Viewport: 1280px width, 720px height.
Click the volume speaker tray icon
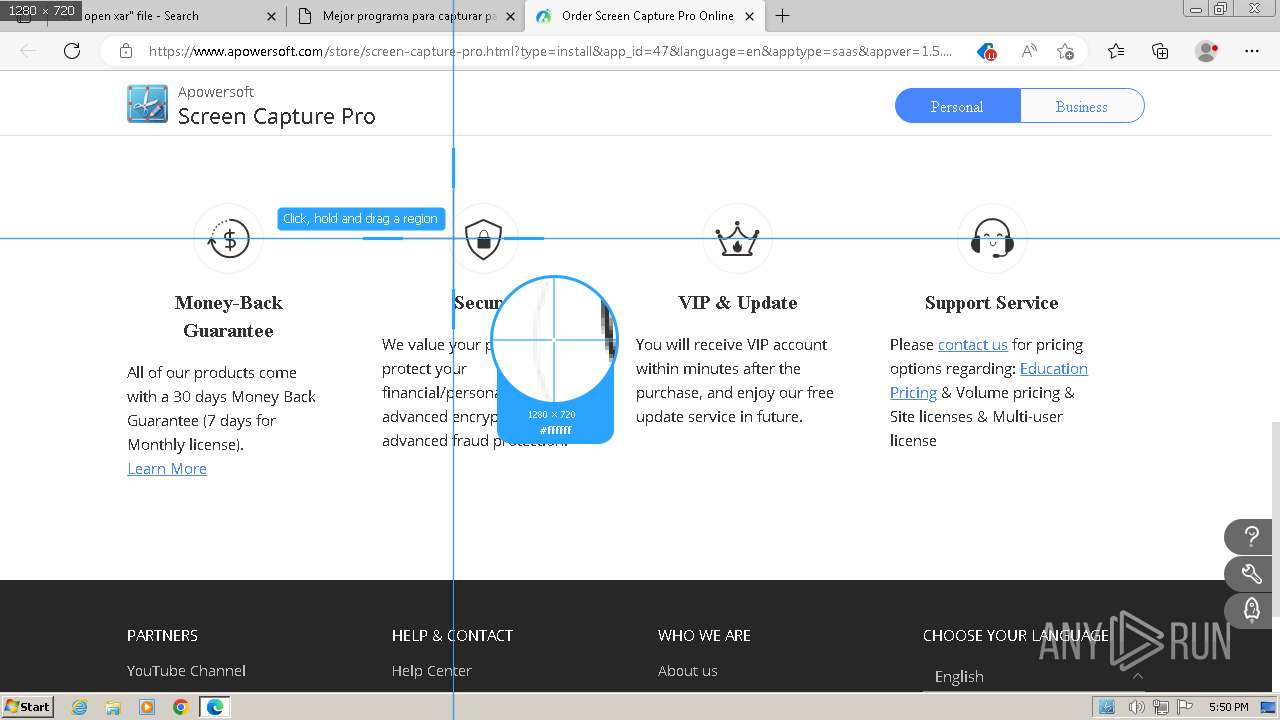1136,707
